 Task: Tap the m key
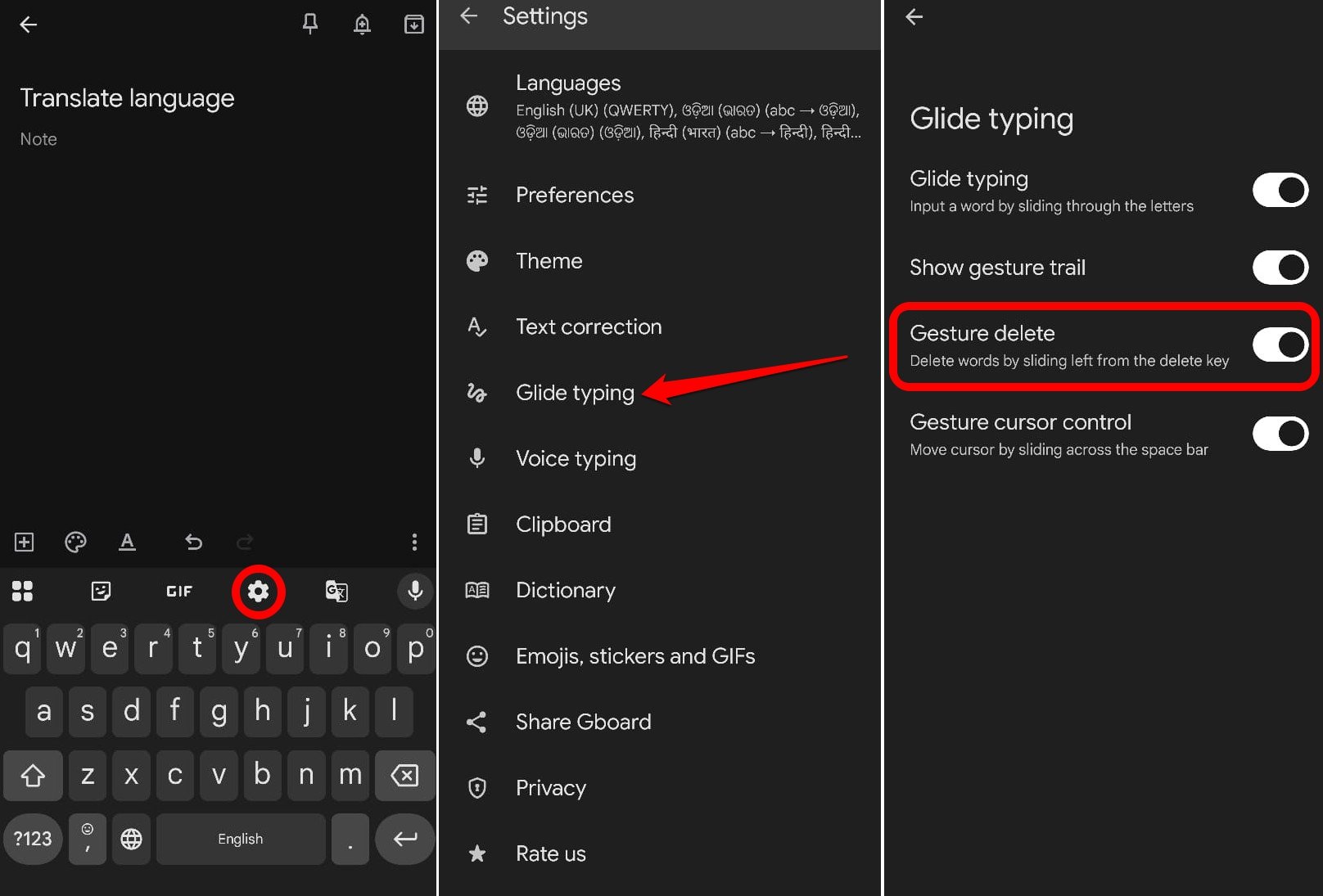(x=350, y=775)
